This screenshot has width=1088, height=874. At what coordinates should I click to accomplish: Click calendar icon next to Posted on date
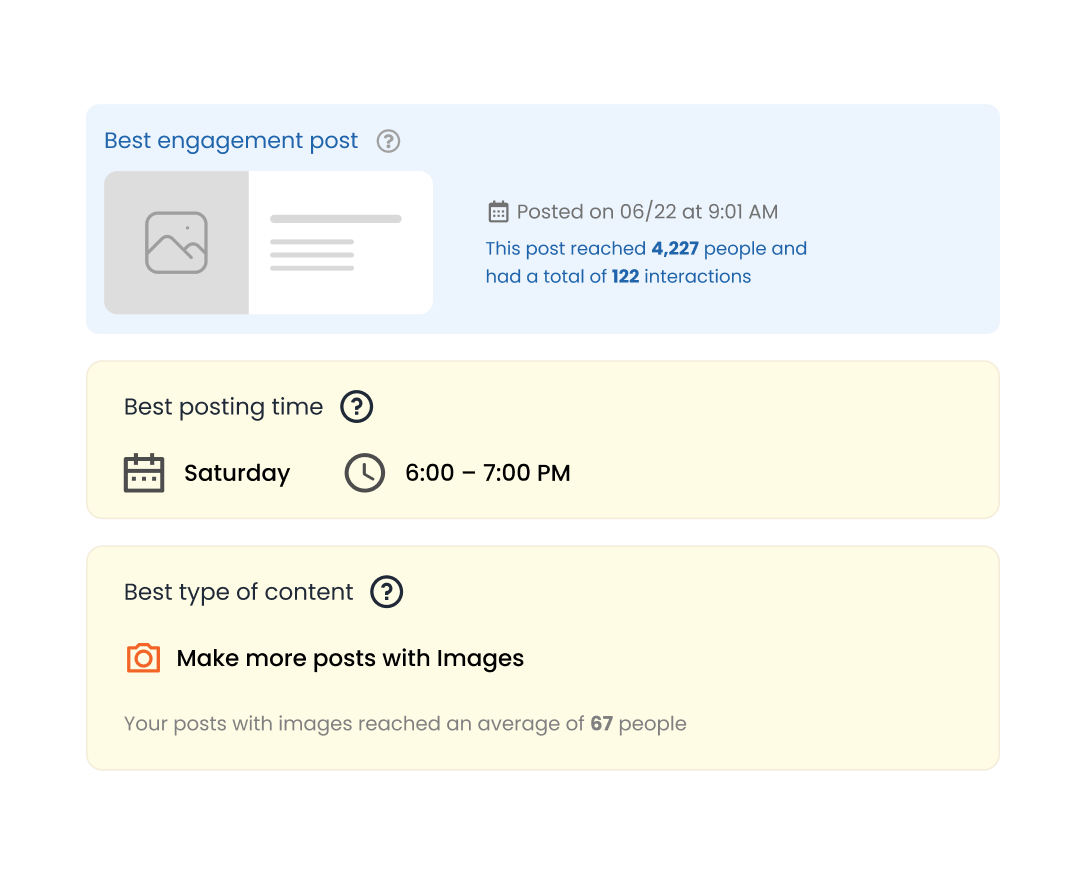point(498,212)
